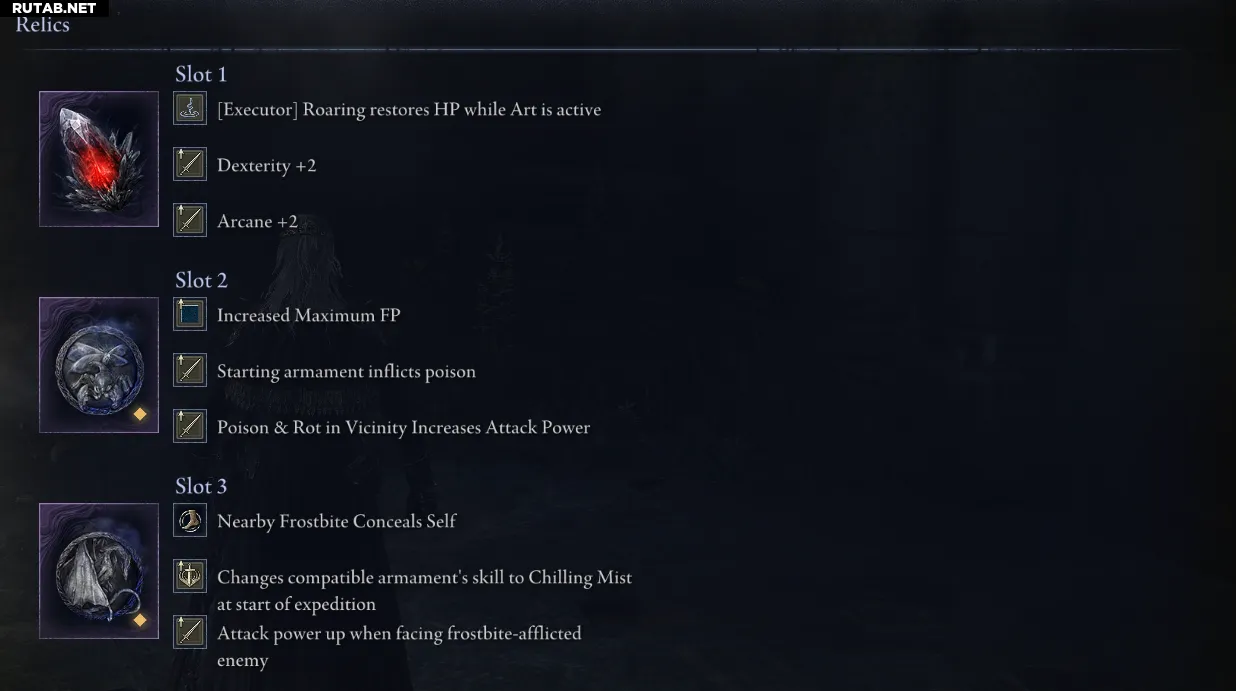Click the red crystal relic in Slot 1

coord(99,159)
